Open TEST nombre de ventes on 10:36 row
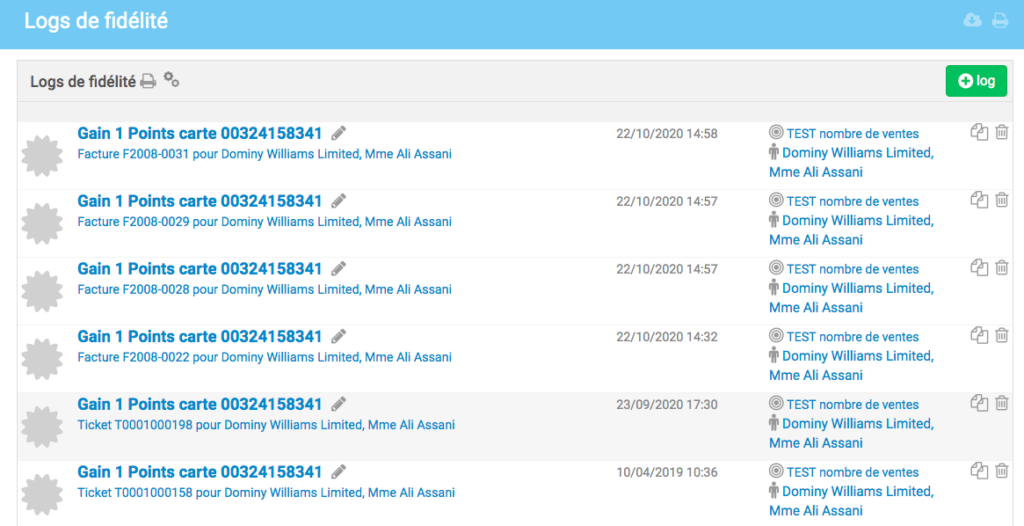 tap(852, 472)
